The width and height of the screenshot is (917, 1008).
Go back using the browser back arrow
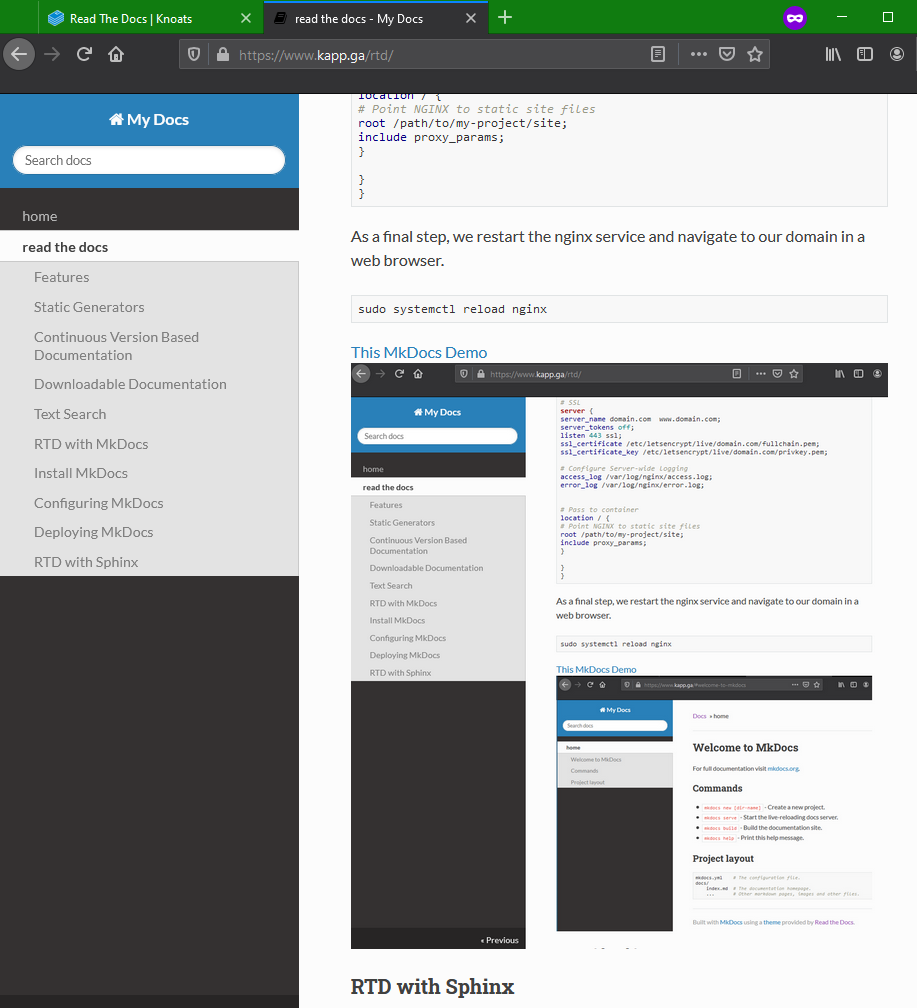tap(19, 55)
